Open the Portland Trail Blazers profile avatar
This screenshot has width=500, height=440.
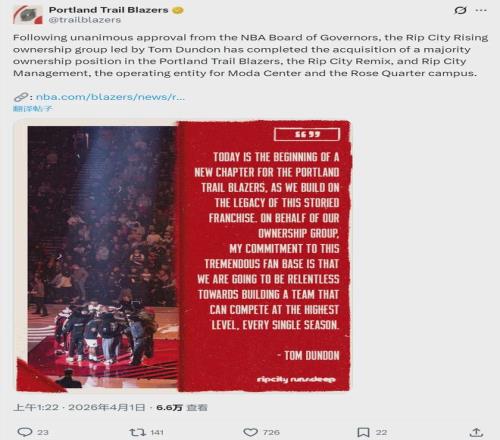(x=28, y=14)
